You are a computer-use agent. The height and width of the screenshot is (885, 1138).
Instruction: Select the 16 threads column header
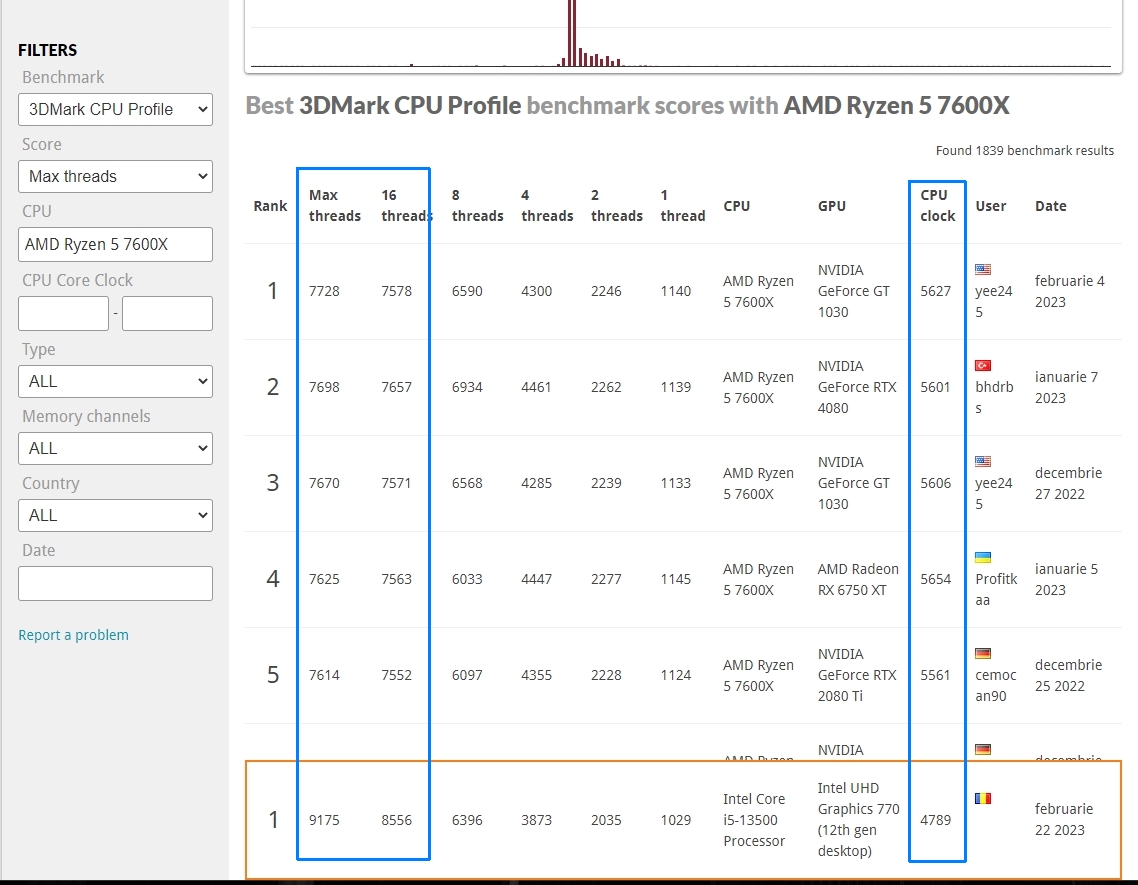[406, 205]
